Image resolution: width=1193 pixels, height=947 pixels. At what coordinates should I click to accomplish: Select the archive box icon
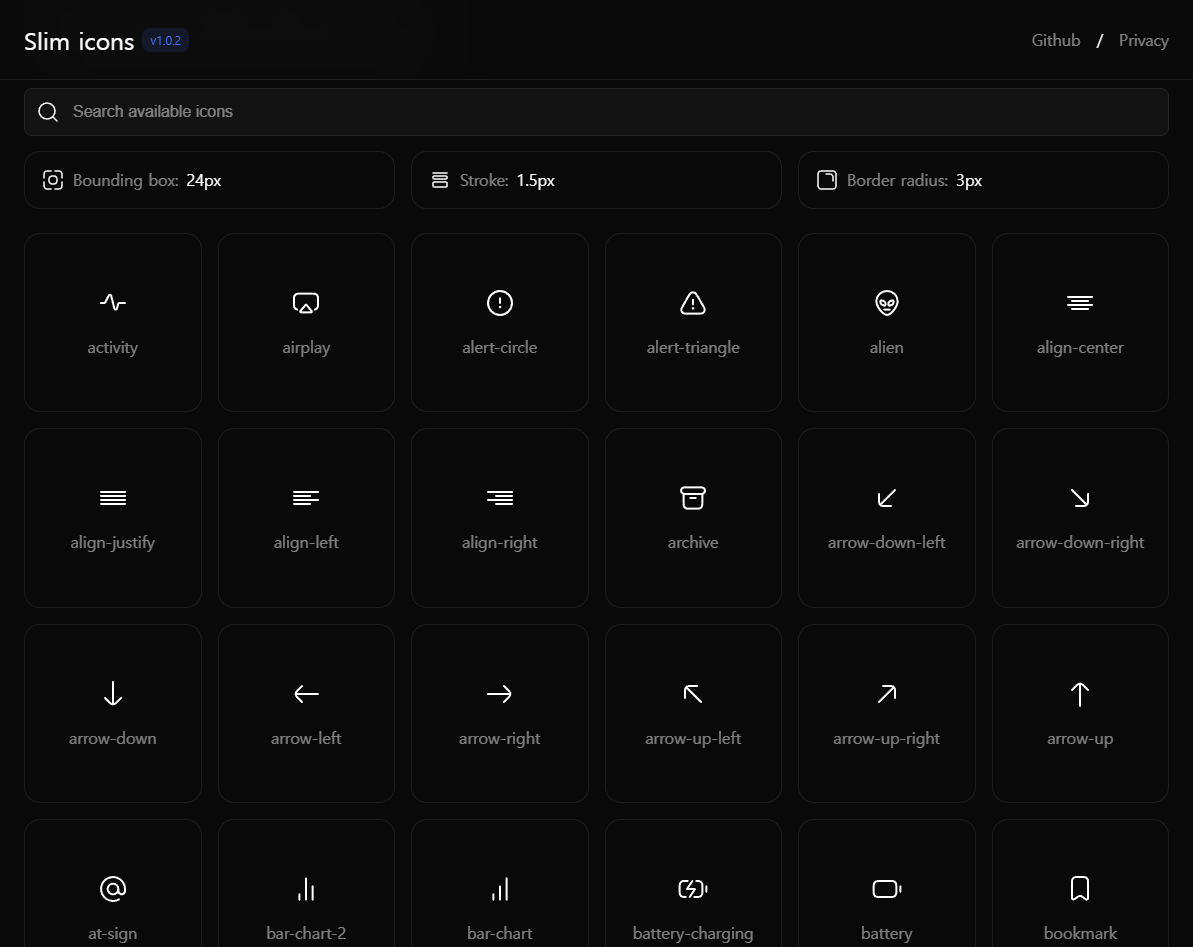[693, 497]
